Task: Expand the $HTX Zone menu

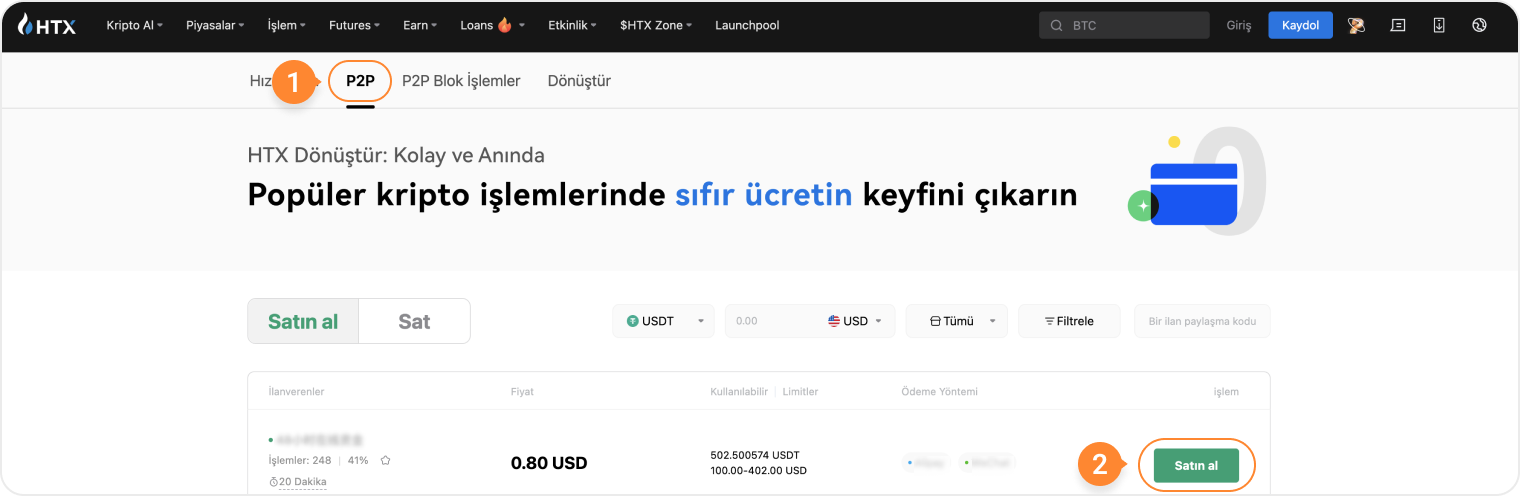Action: pyautogui.click(x=657, y=25)
